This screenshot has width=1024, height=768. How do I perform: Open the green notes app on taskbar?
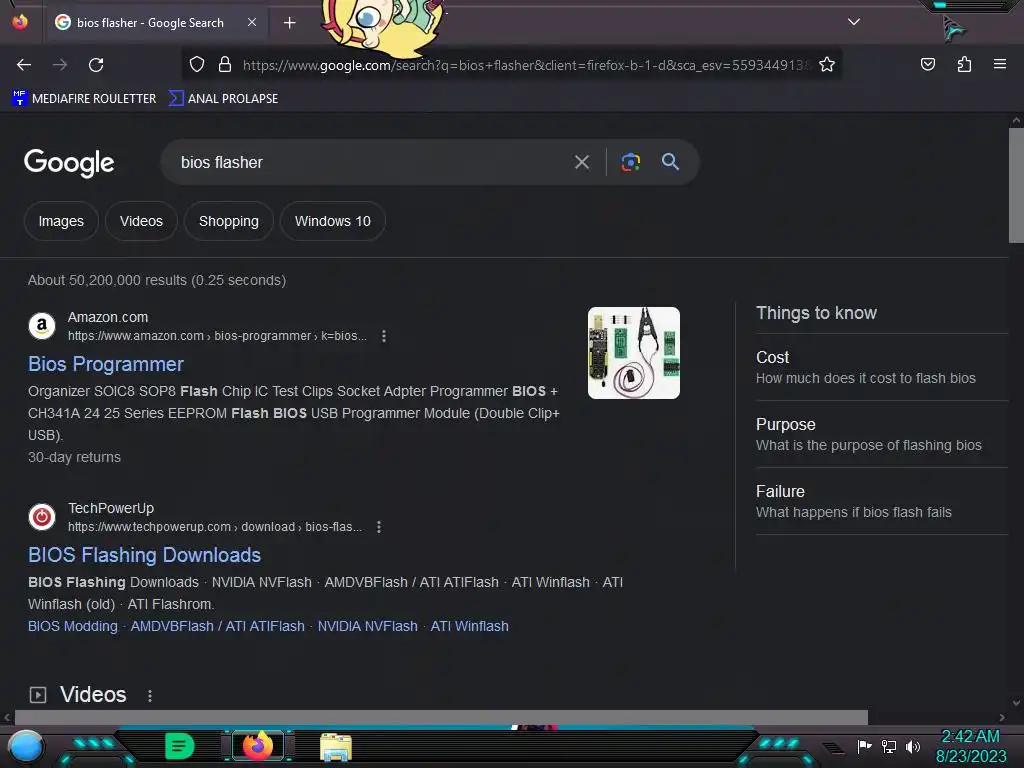coord(180,746)
